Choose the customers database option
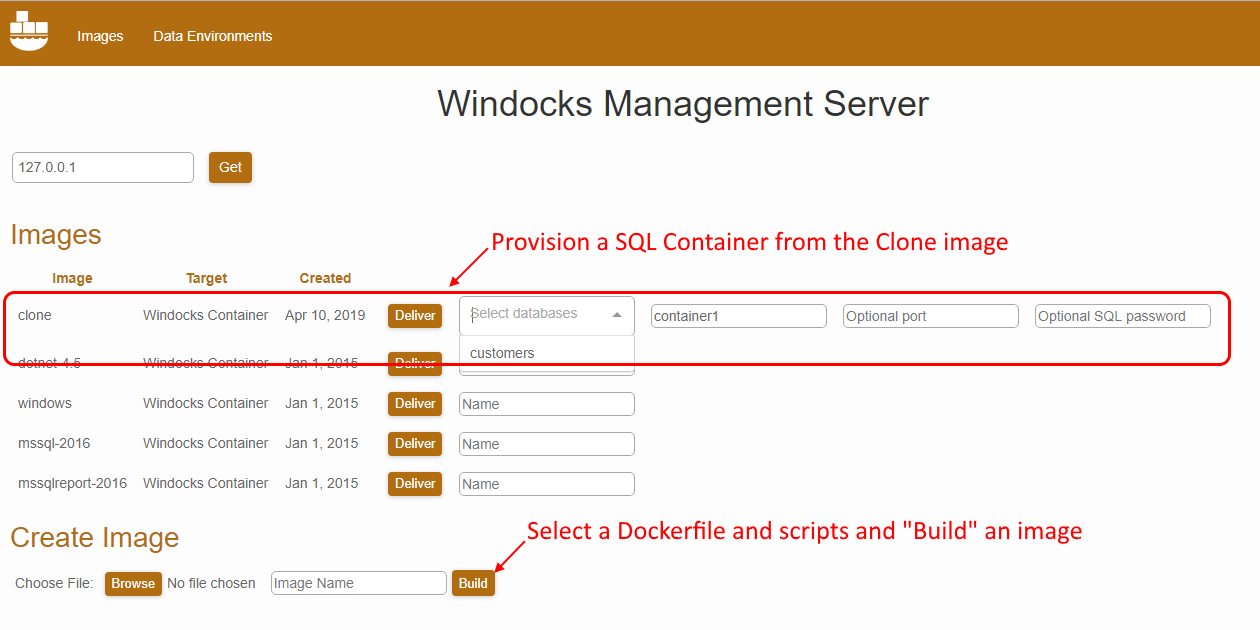 point(503,353)
